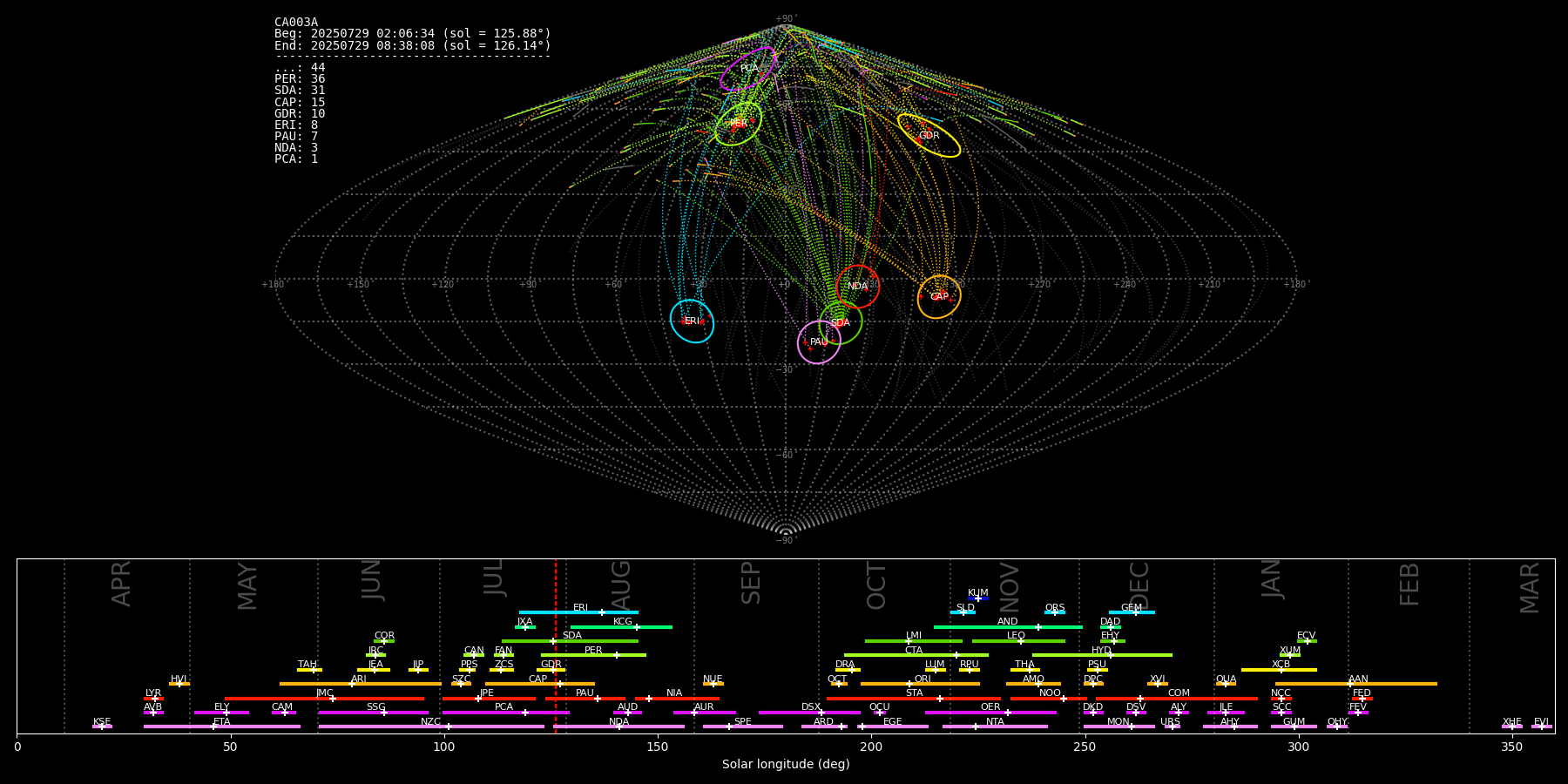Click the NZC shower bar in timeline
The image size is (1568, 784).
click(x=431, y=727)
